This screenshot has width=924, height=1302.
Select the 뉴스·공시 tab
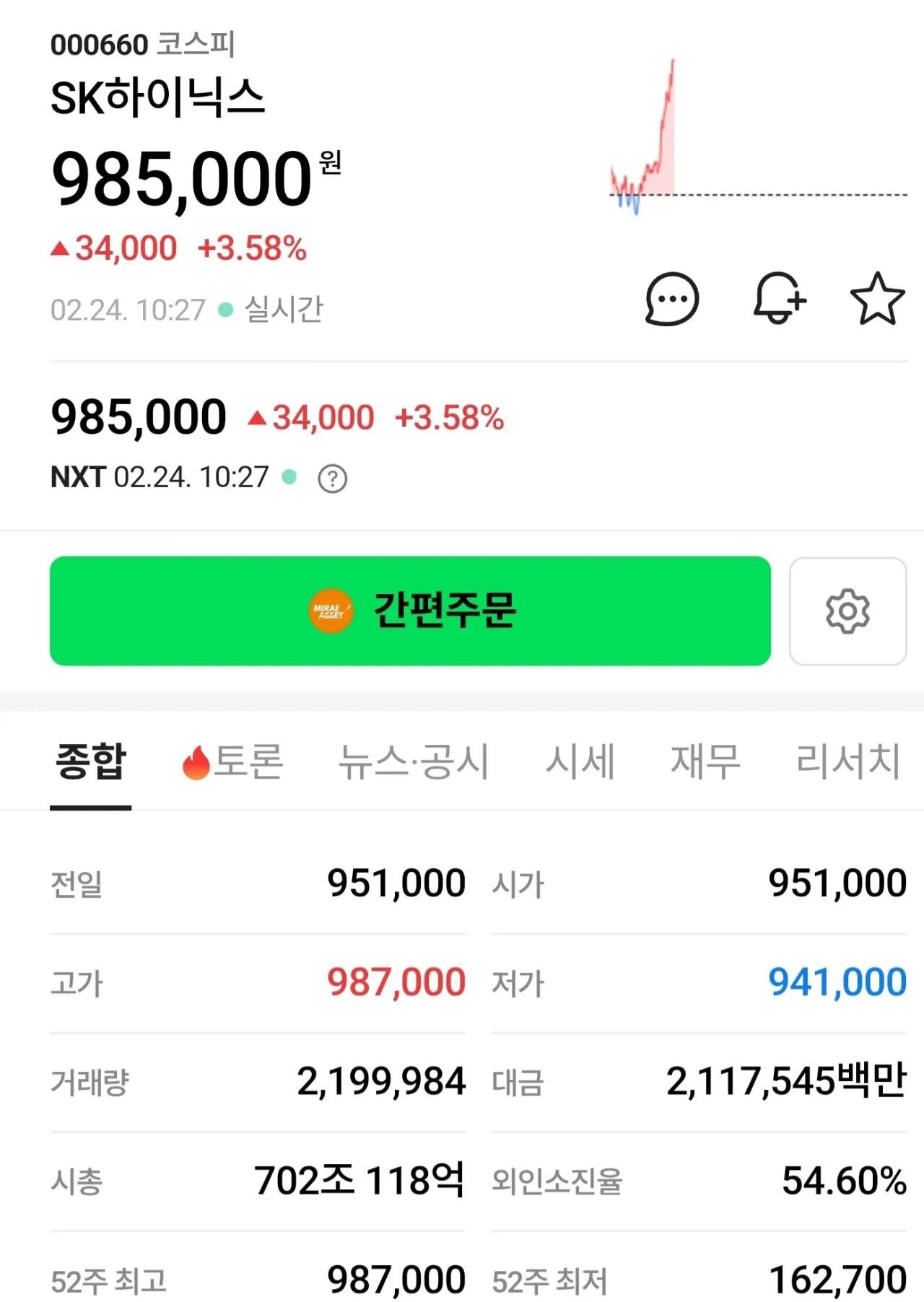point(414,761)
